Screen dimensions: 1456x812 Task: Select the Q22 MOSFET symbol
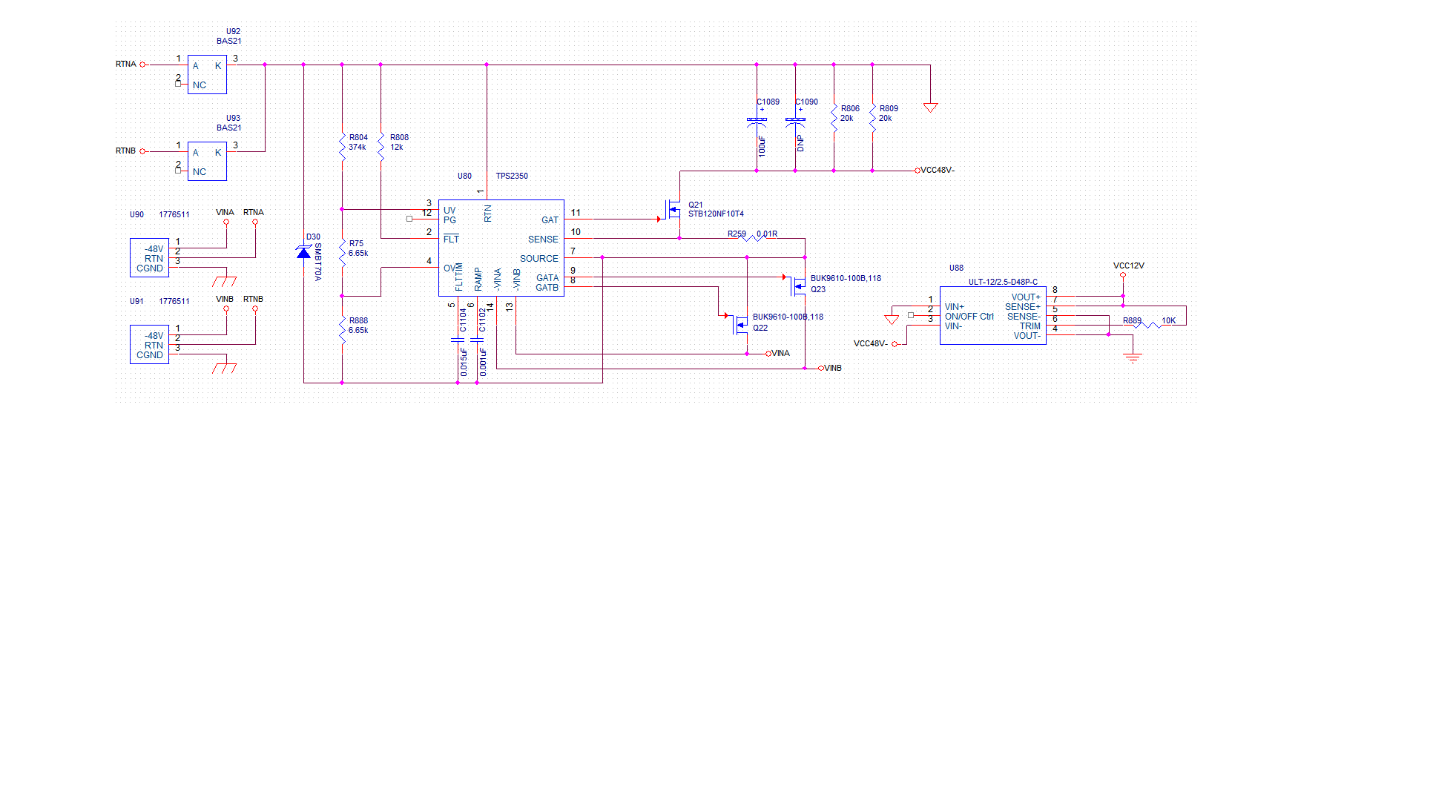click(x=741, y=324)
